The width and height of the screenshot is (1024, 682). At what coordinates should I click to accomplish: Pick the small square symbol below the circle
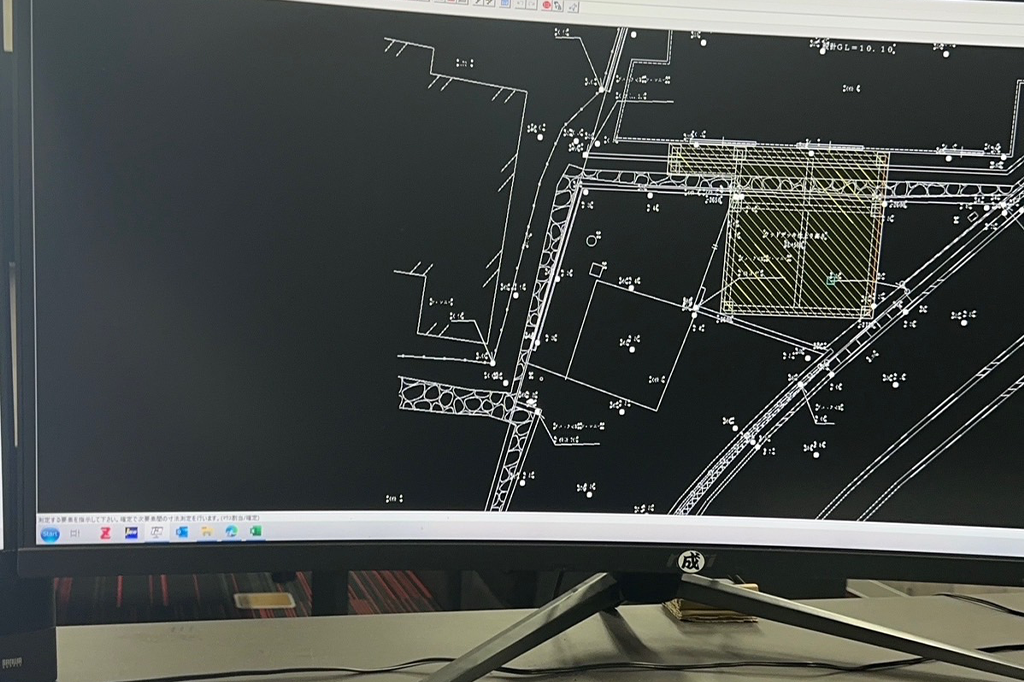pos(597,269)
